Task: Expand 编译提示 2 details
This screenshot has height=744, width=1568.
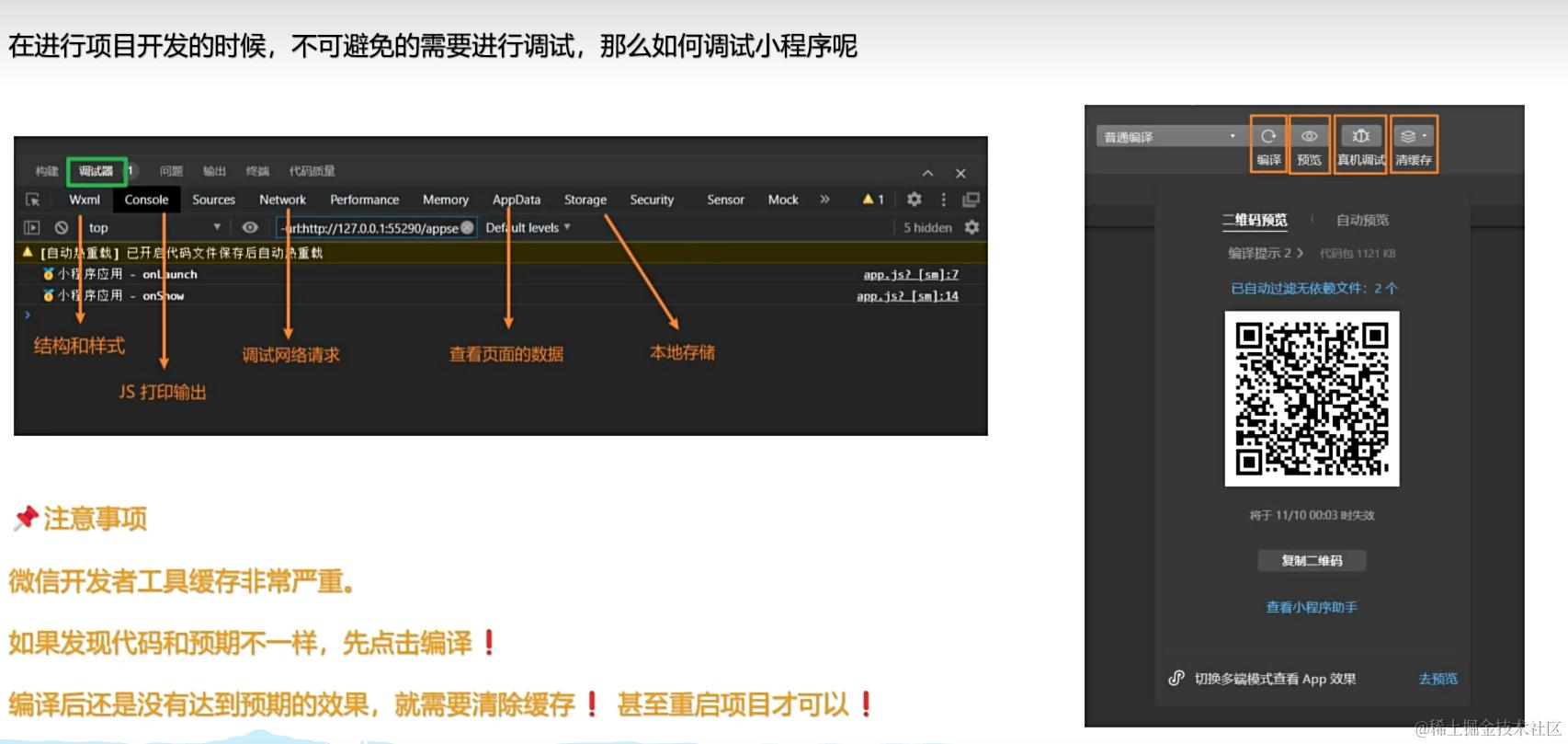Action: click(1266, 253)
